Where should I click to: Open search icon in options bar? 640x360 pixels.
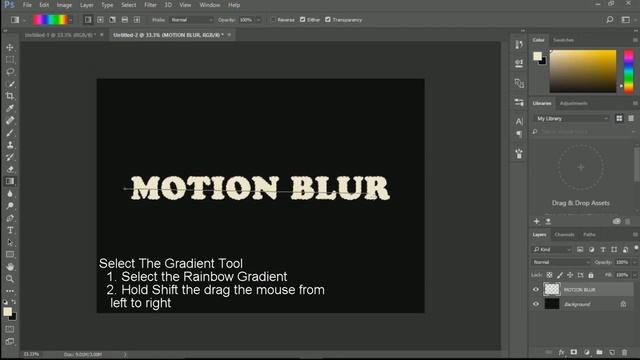[x=609, y=20]
